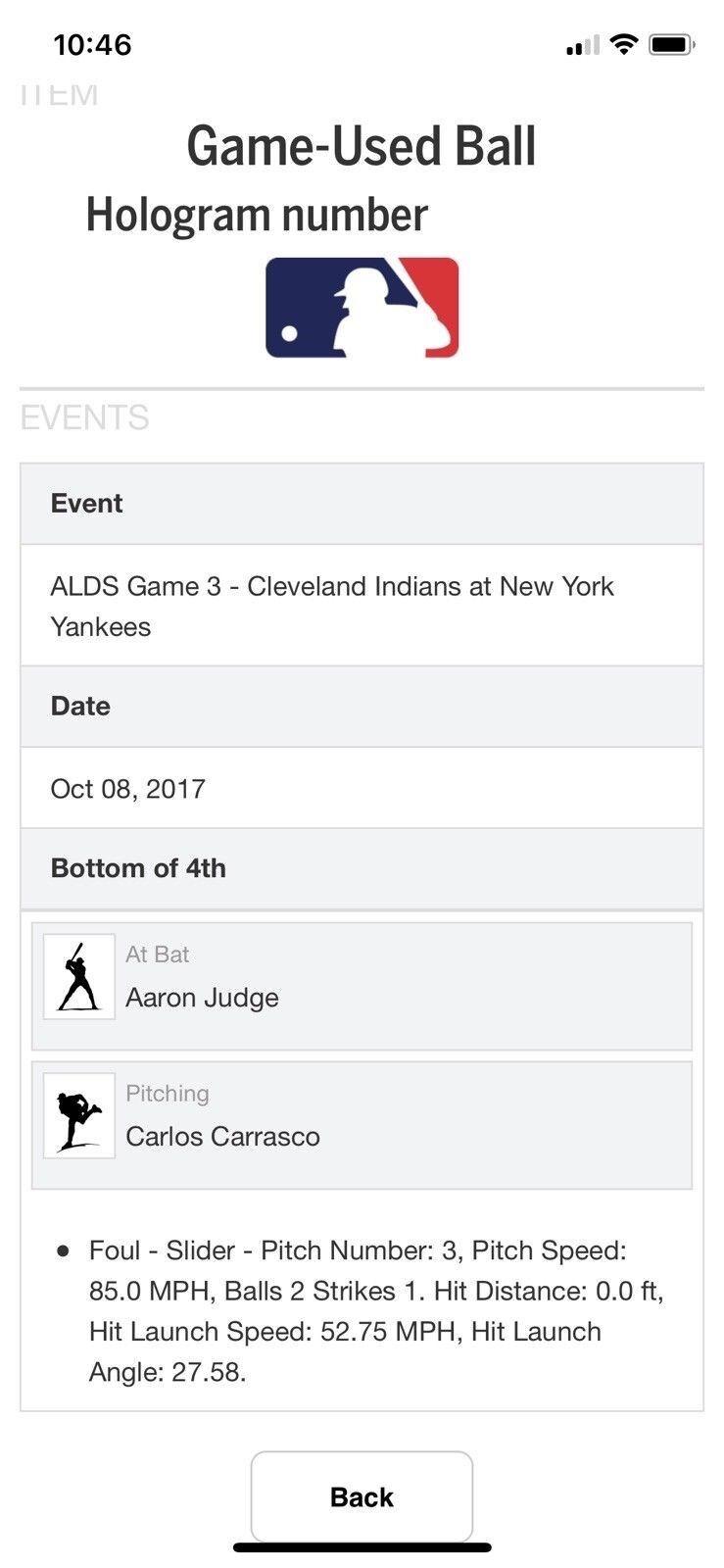This screenshot has height=1568, width=724.
Task: Tap the Game-Used Ball title
Action: point(362,146)
